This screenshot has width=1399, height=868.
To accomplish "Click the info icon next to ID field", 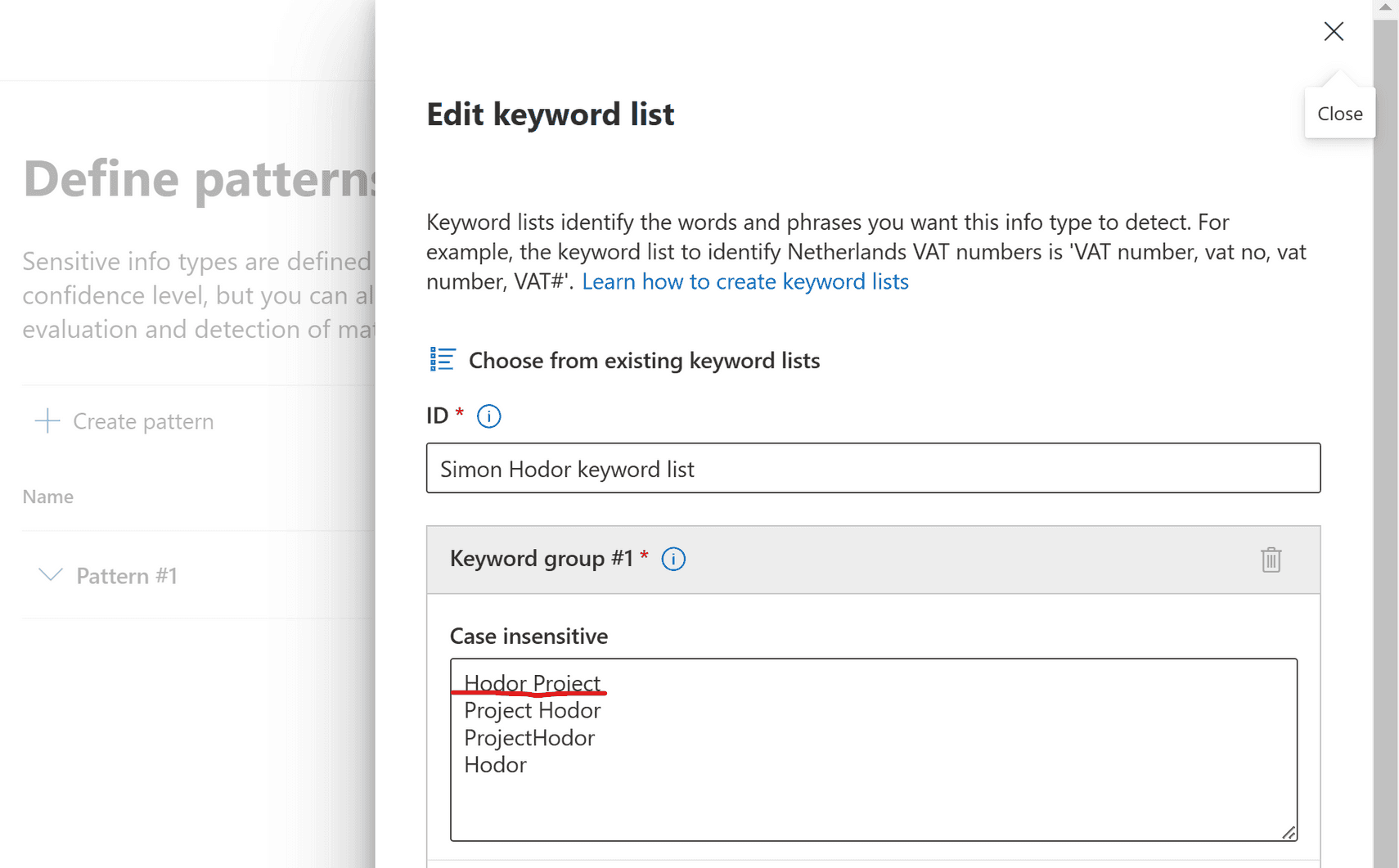I will [x=488, y=416].
